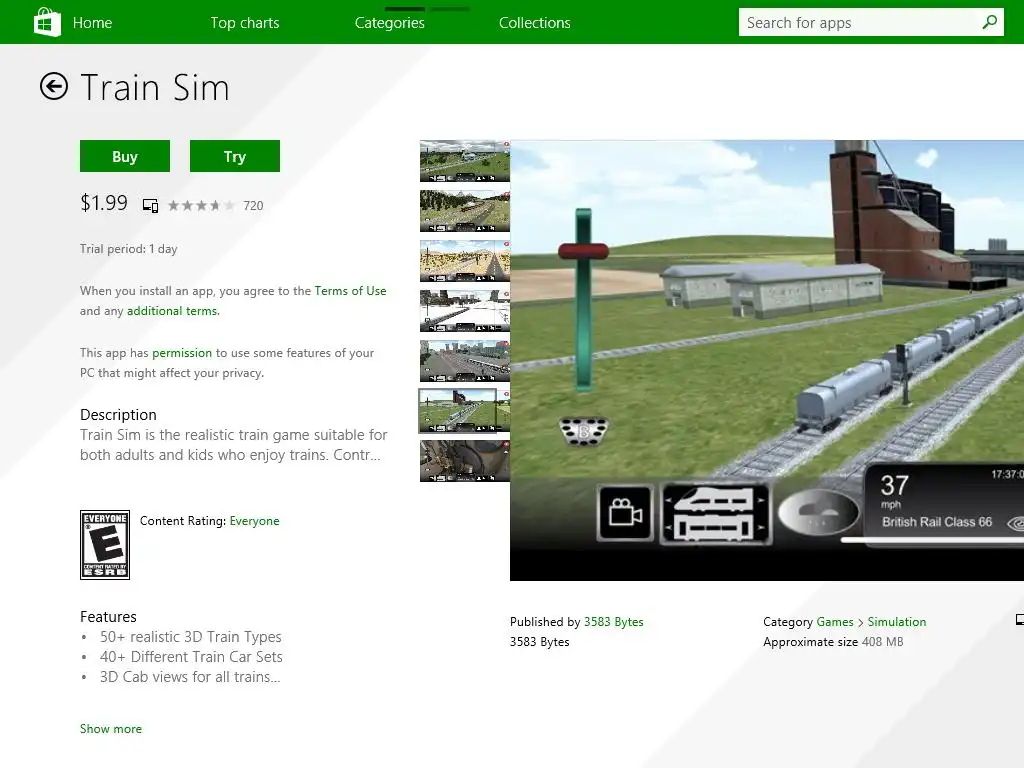Select the fourth snowy screenshot thumbnail
Screen dimensions: 1024x768
click(x=464, y=311)
